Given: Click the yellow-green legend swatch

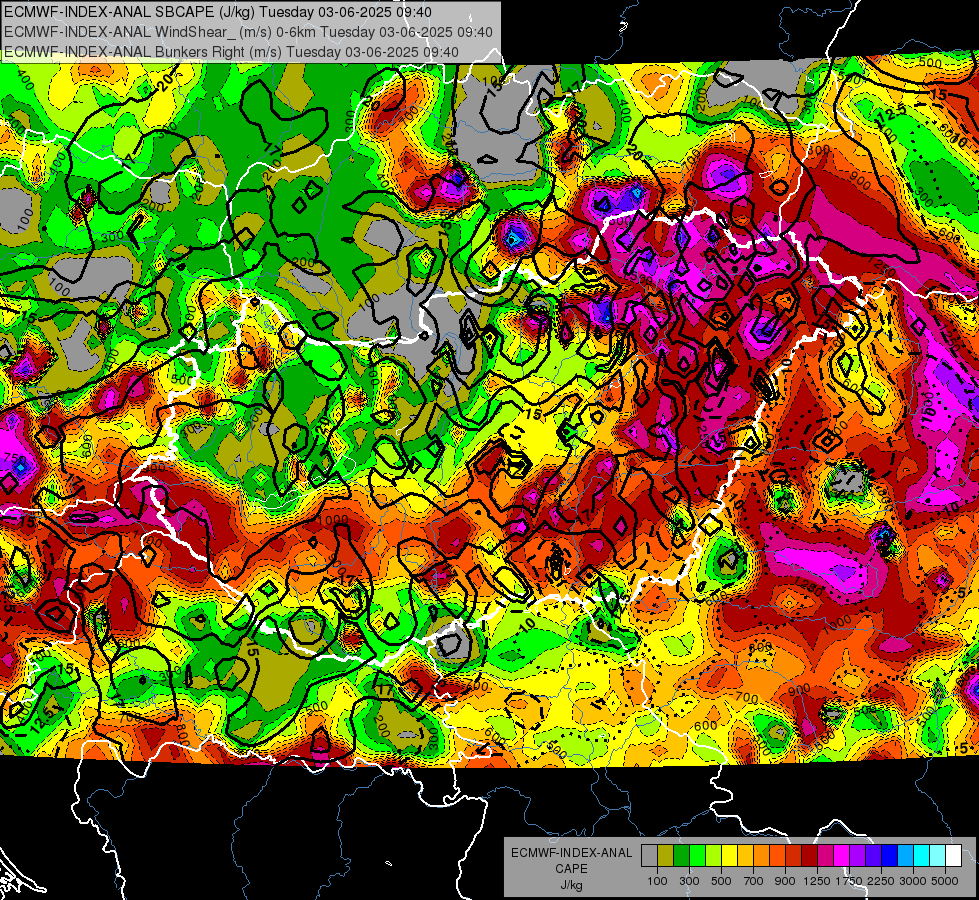Looking at the screenshot, I should tap(714, 855).
